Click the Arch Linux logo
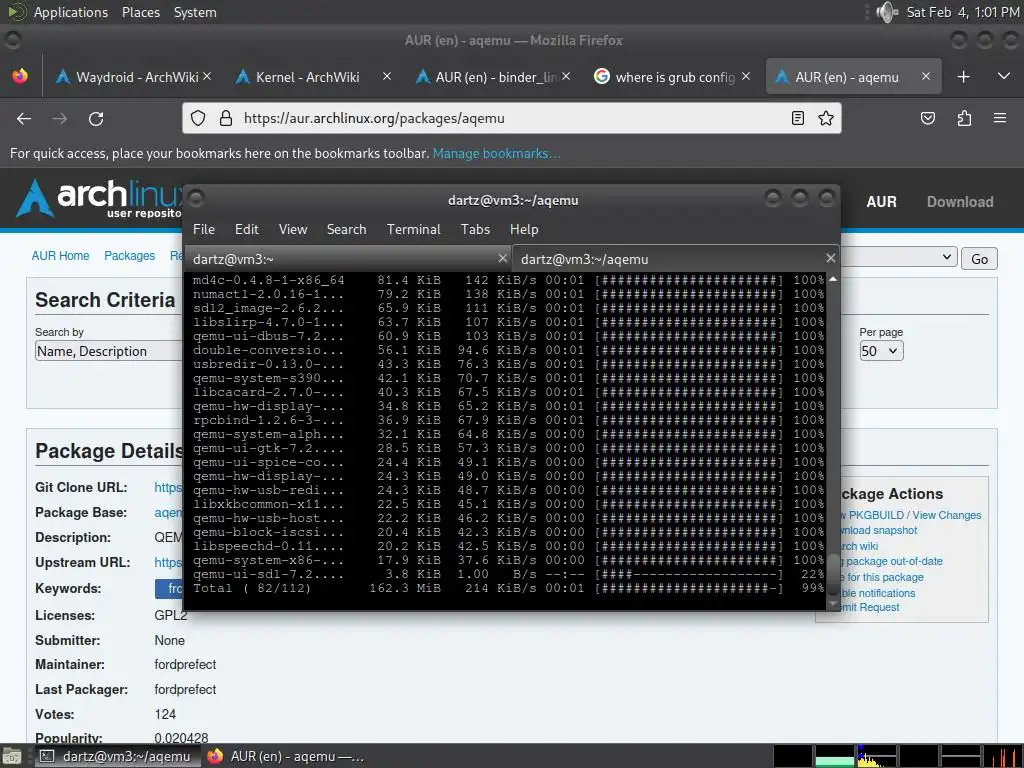This screenshot has height=768, width=1024. tap(98, 198)
